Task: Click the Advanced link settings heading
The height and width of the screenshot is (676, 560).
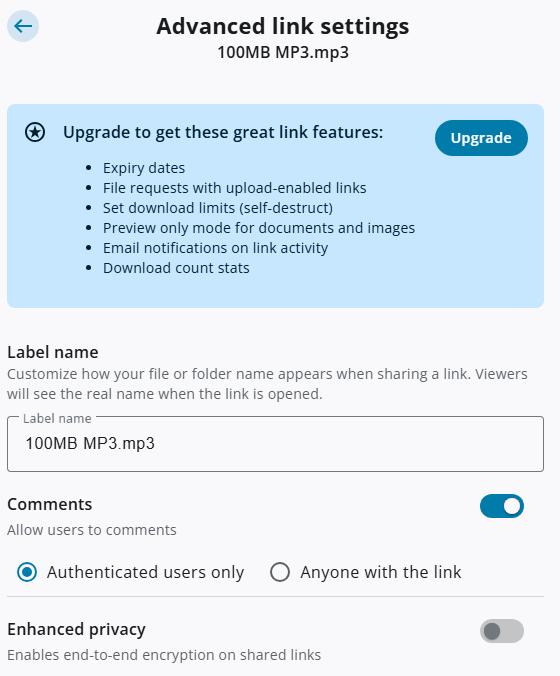Action: [283, 26]
